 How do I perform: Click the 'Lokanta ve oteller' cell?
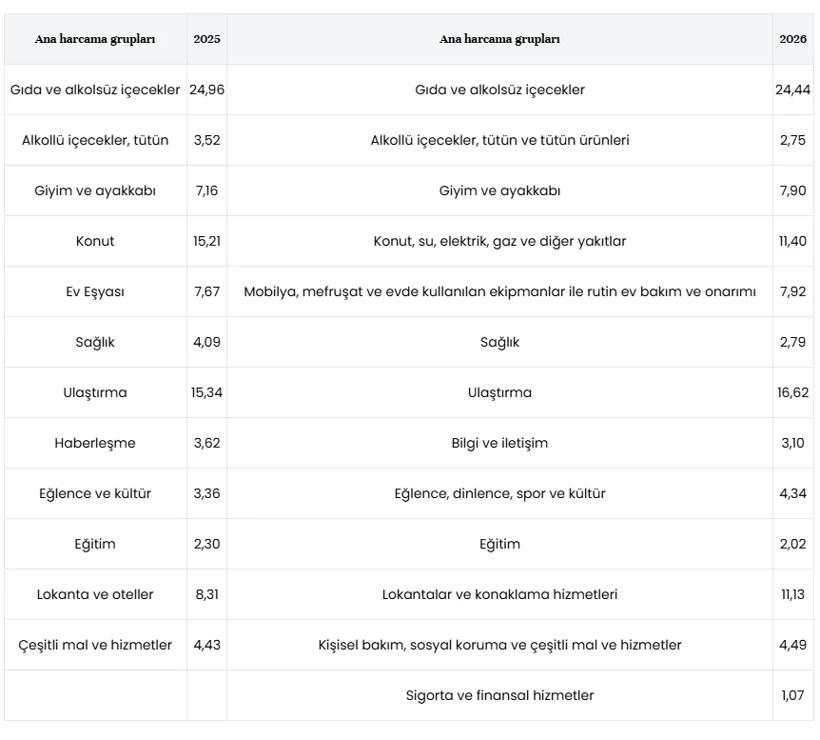[x=95, y=594]
